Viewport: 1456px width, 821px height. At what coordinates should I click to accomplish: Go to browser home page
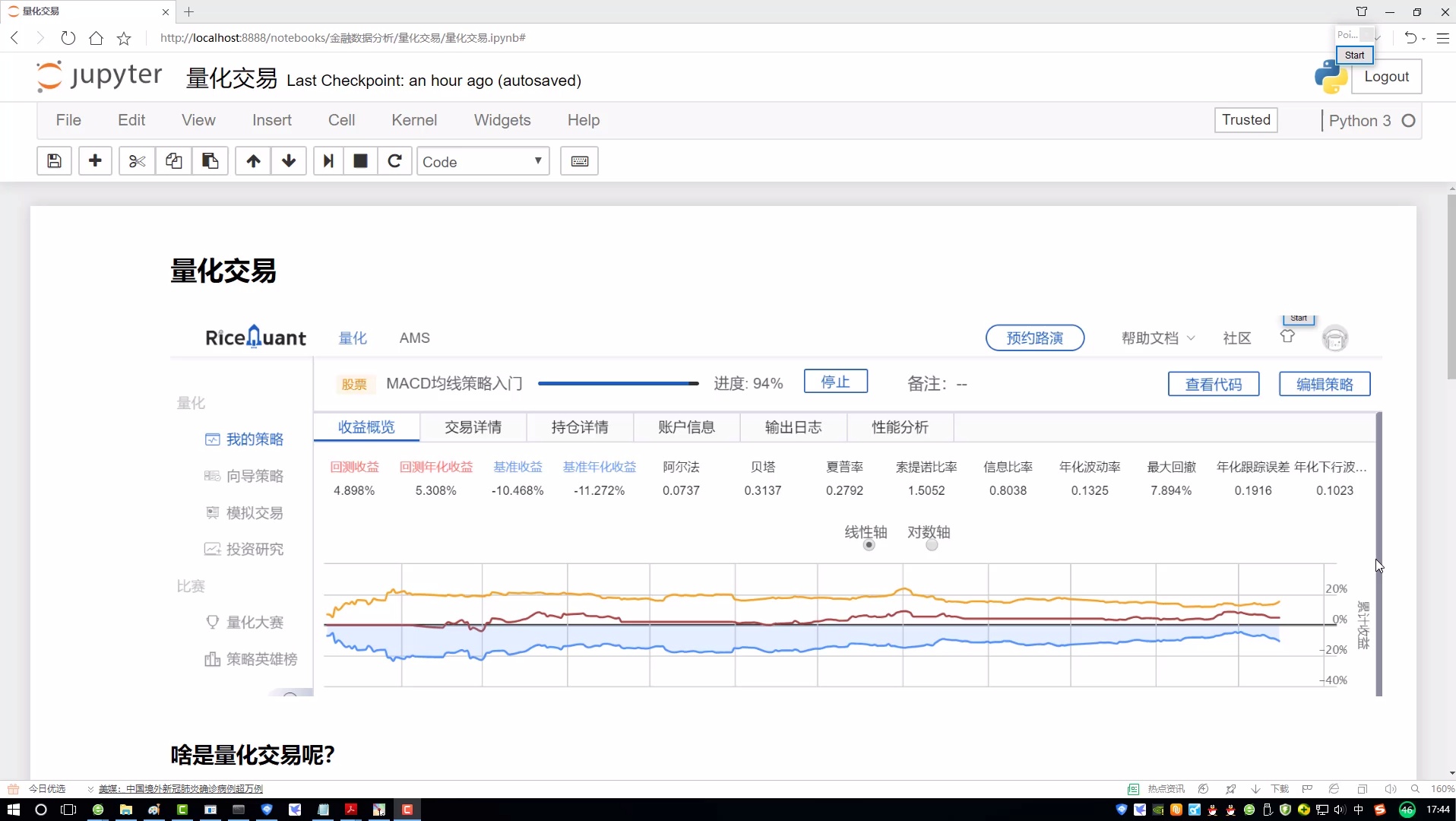coord(96,38)
